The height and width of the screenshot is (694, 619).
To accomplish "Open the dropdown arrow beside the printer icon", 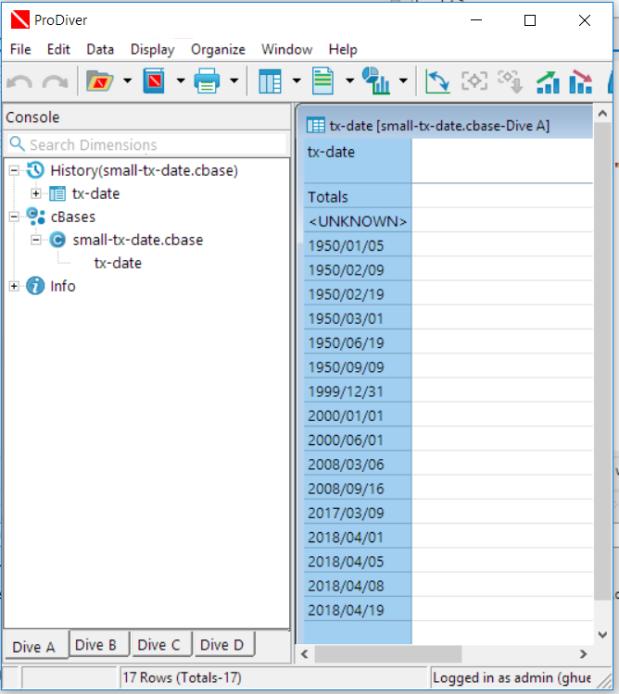I will (x=234, y=81).
